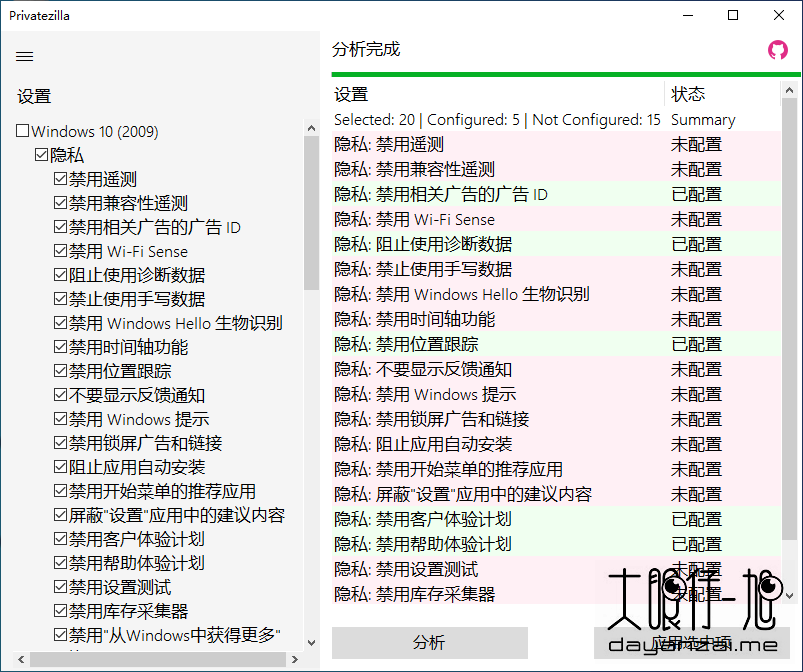Click the tree horizontal scroll-right arrow
Image resolution: width=803 pixels, height=672 pixels.
point(294,660)
